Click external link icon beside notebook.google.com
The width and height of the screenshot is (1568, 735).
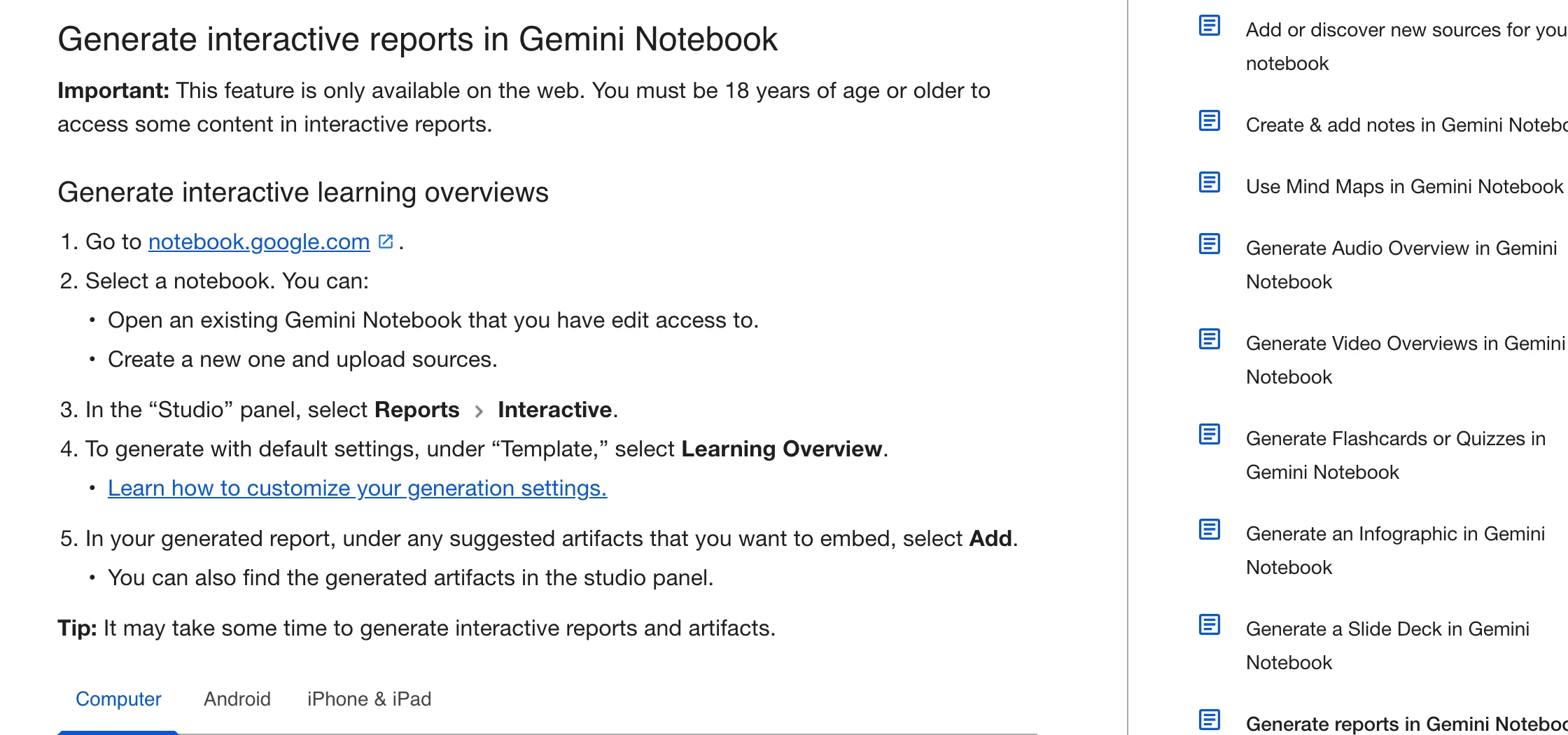(386, 241)
